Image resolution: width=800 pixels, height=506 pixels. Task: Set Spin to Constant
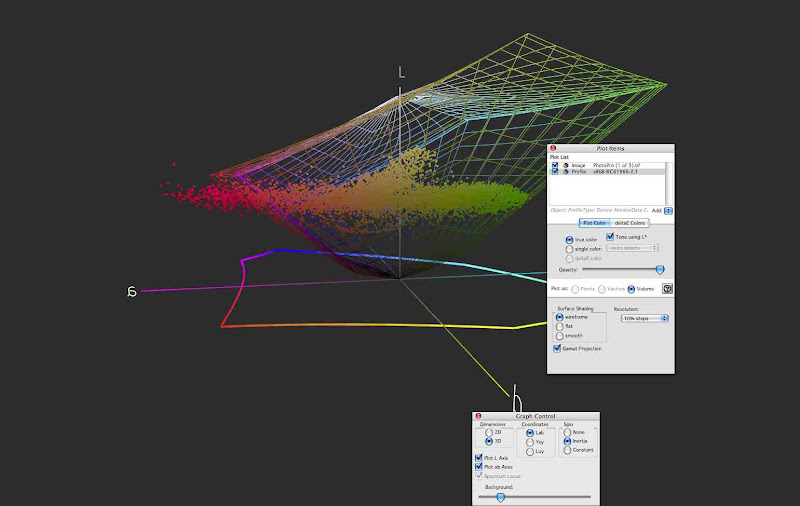click(x=567, y=450)
